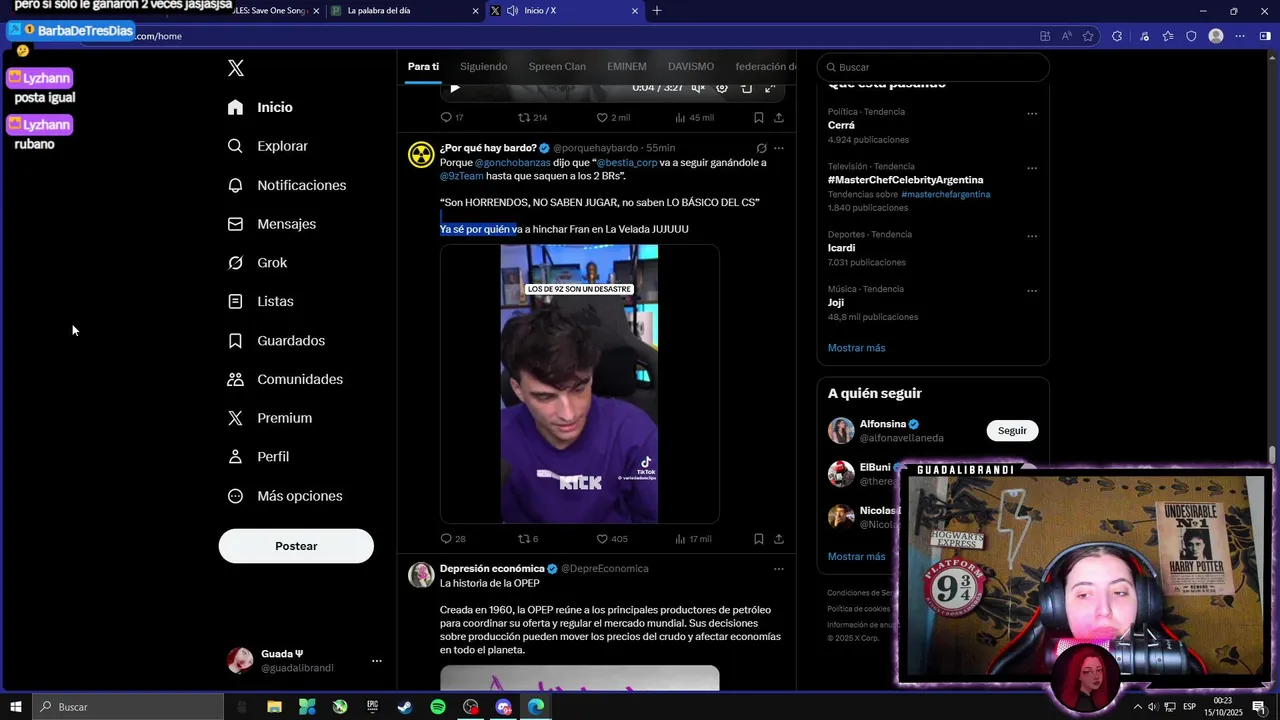Open more options for Icardi trend
The width and height of the screenshot is (1280, 720).
[x=1032, y=236]
